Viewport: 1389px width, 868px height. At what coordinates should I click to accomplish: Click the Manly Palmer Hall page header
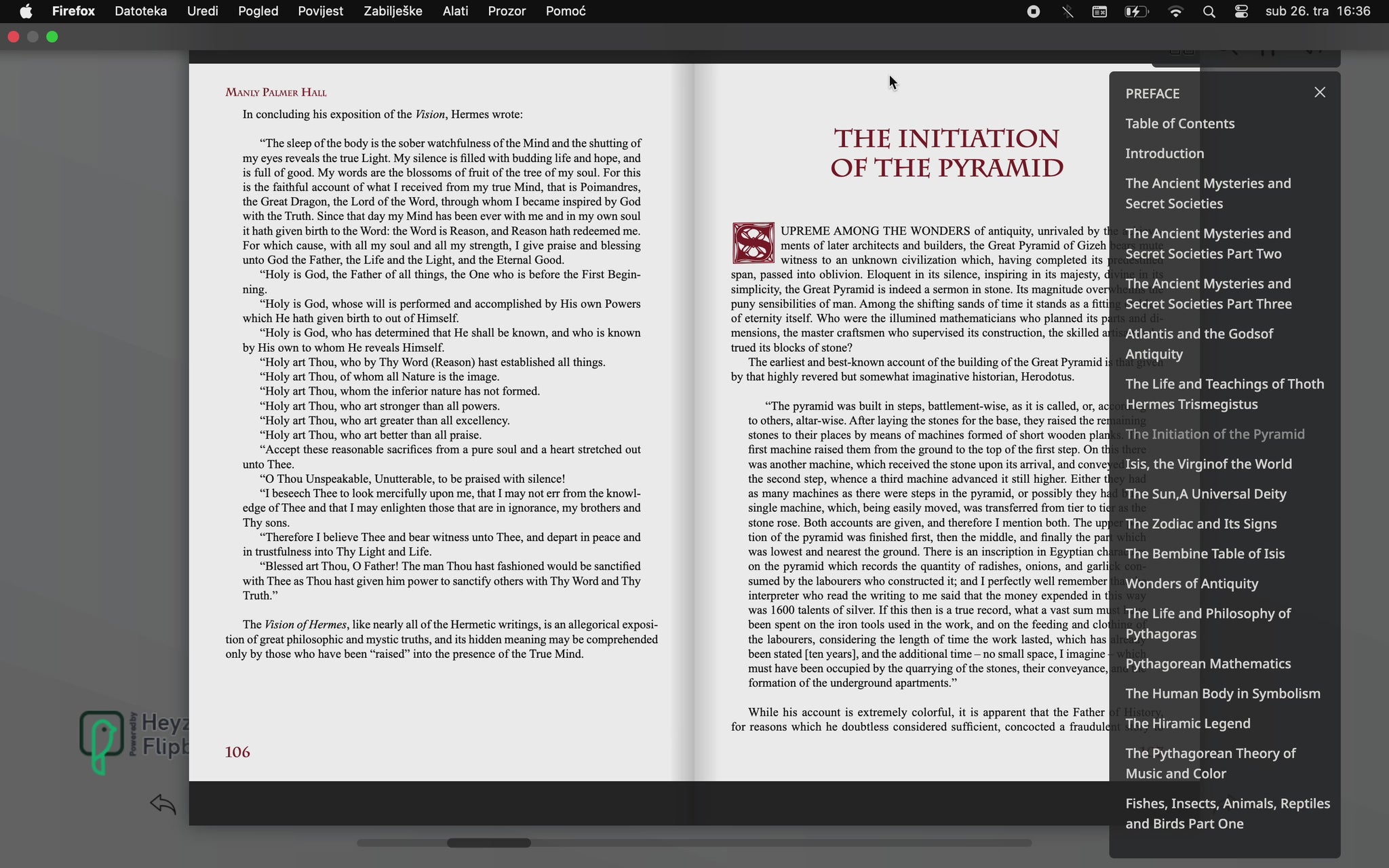(276, 92)
